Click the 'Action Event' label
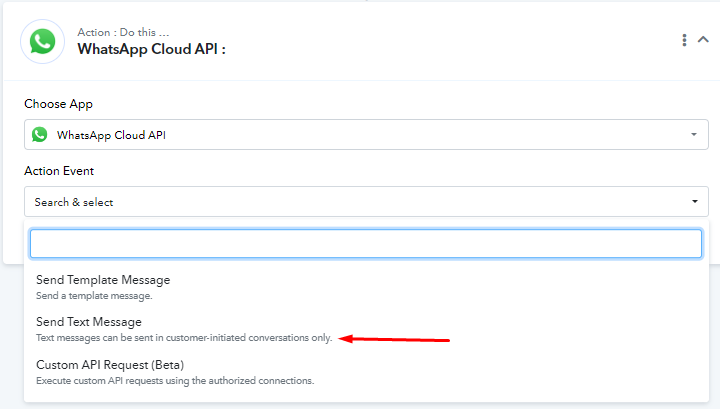720x409 pixels. pyautogui.click(x=59, y=171)
